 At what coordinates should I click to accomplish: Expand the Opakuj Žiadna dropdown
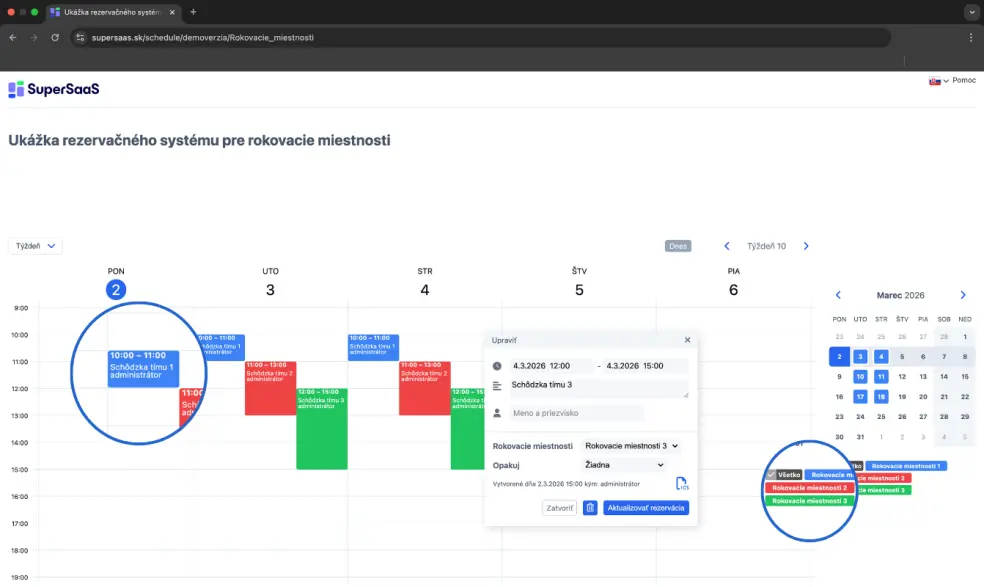point(624,465)
